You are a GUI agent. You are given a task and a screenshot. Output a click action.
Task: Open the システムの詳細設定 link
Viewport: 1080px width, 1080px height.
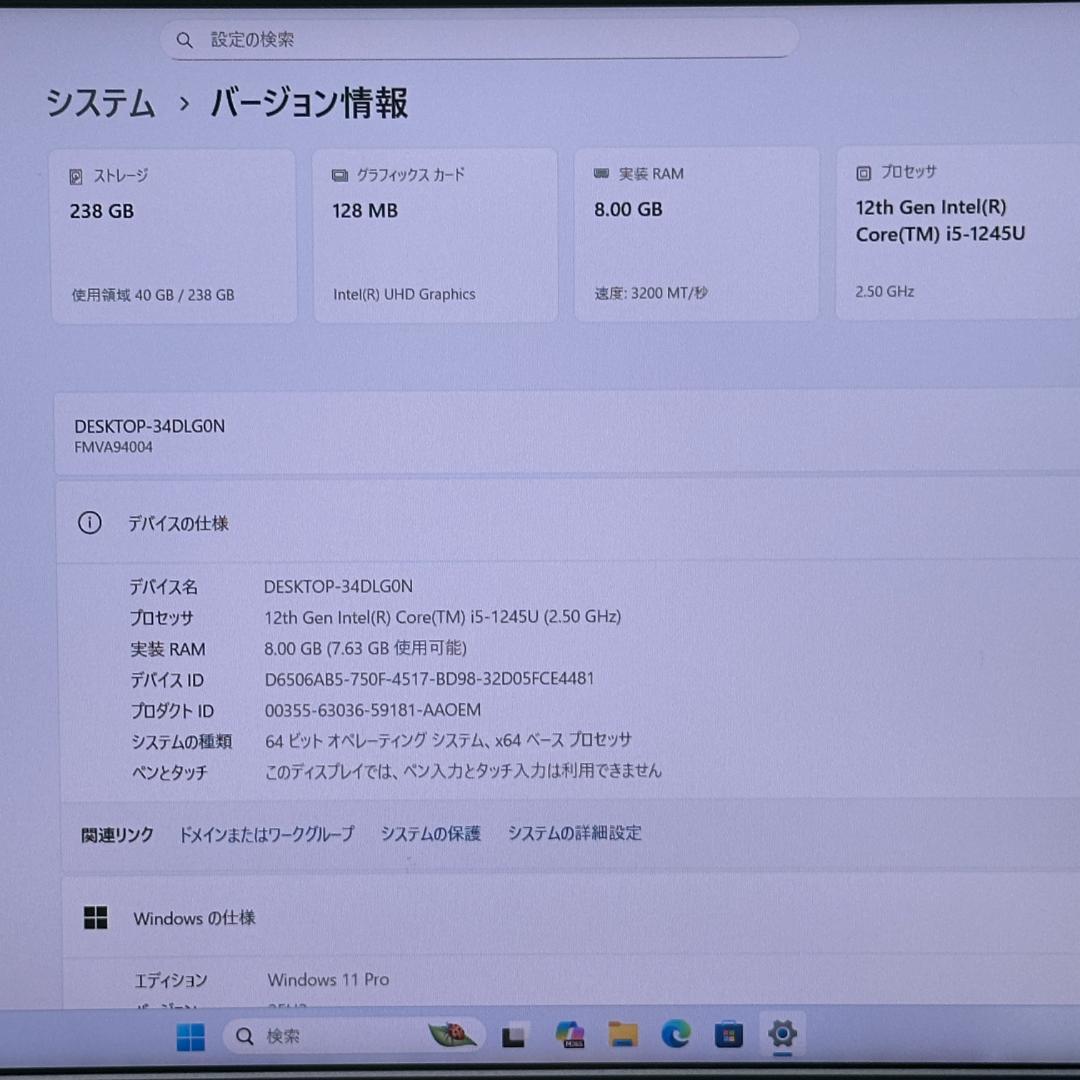[x=574, y=833]
